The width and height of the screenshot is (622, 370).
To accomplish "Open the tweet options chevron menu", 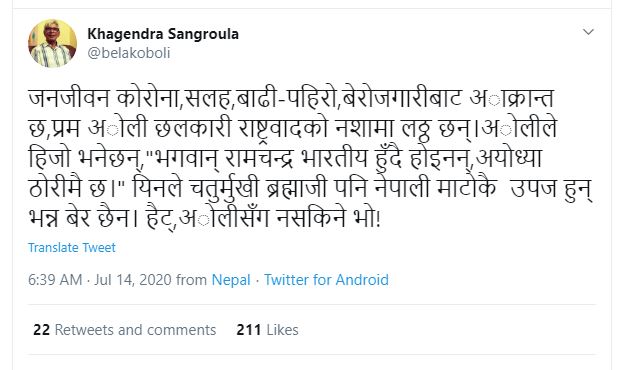I will [588, 32].
